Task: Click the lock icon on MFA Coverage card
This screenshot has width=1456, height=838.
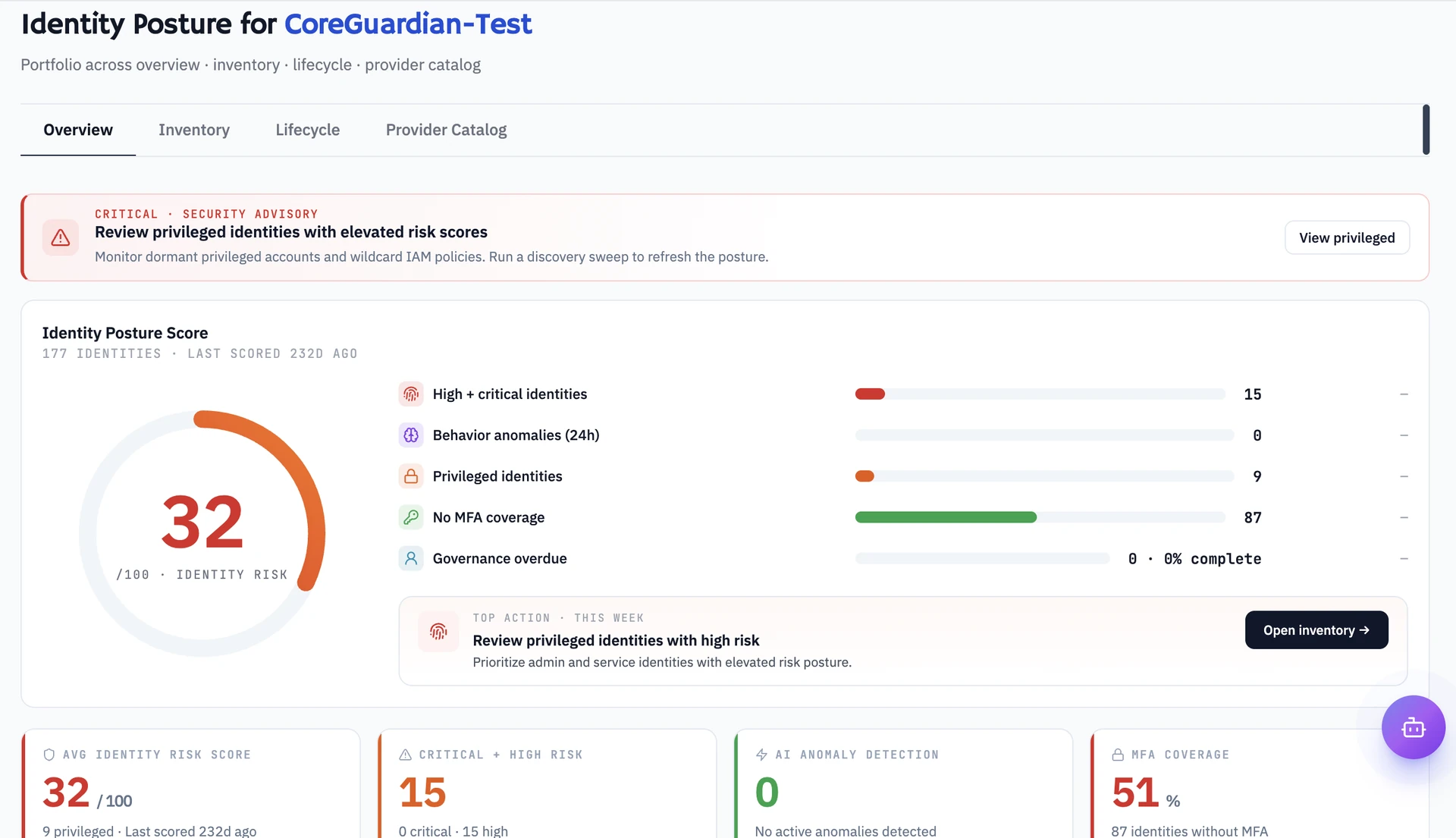Action: tap(1118, 755)
